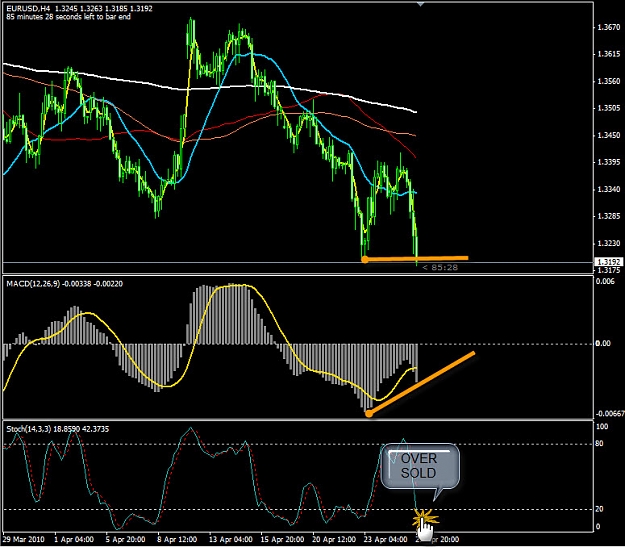Click the 1.3395 price axis label
Viewport: 625px width, 547px height.
pyautogui.click(x=609, y=162)
